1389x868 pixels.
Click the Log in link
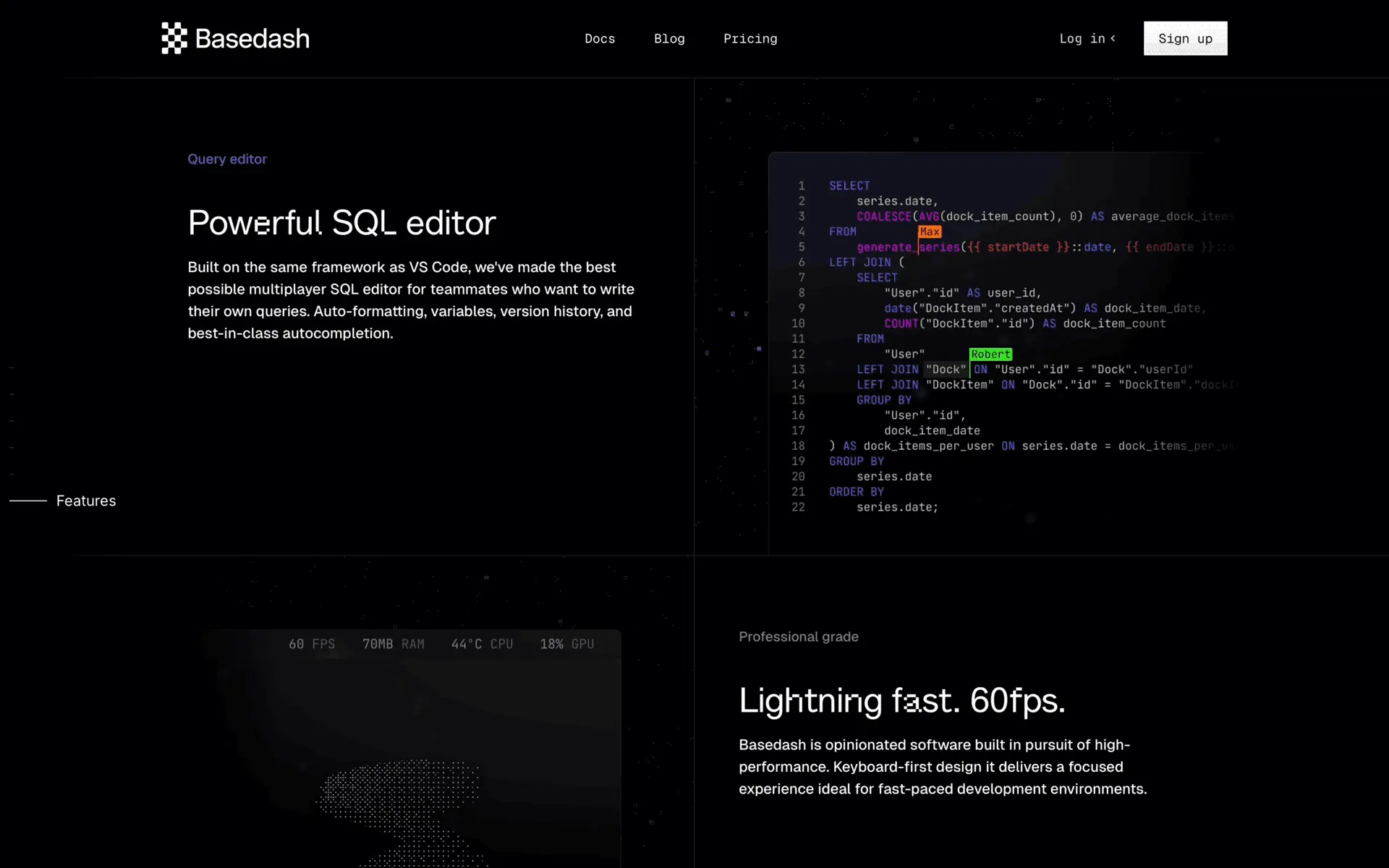tap(1082, 38)
